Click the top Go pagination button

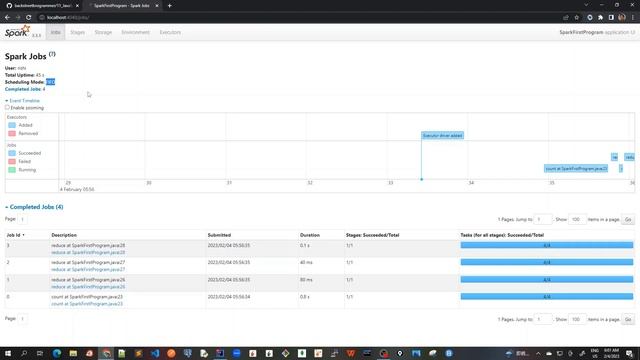pos(628,220)
